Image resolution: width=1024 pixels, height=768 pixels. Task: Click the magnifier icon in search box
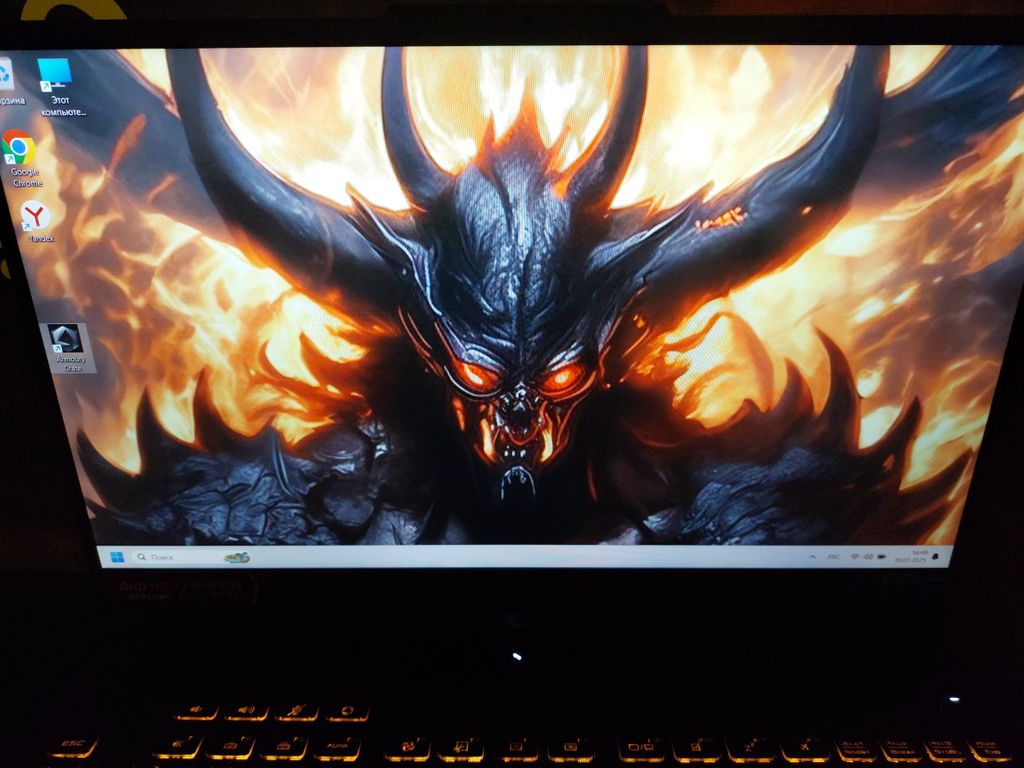[143, 556]
